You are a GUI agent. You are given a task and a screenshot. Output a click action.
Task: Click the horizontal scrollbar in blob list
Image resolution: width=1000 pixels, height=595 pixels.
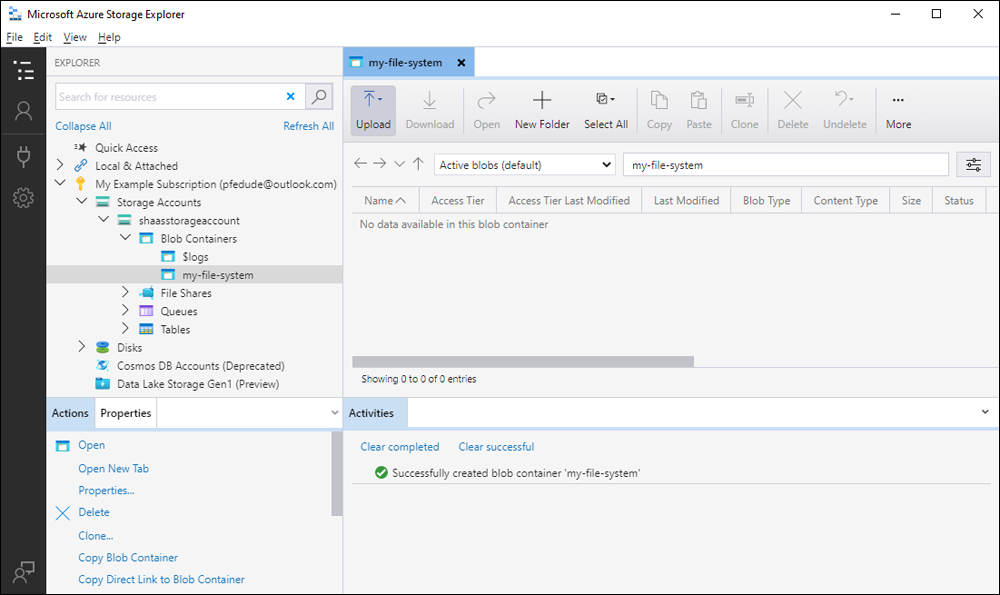pos(522,362)
